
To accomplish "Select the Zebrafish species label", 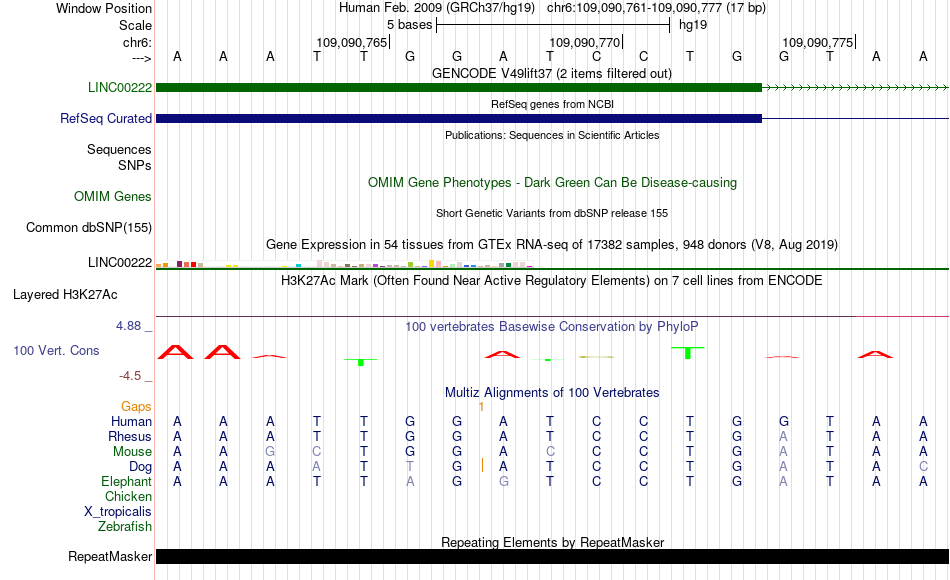I will [x=125, y=527].
